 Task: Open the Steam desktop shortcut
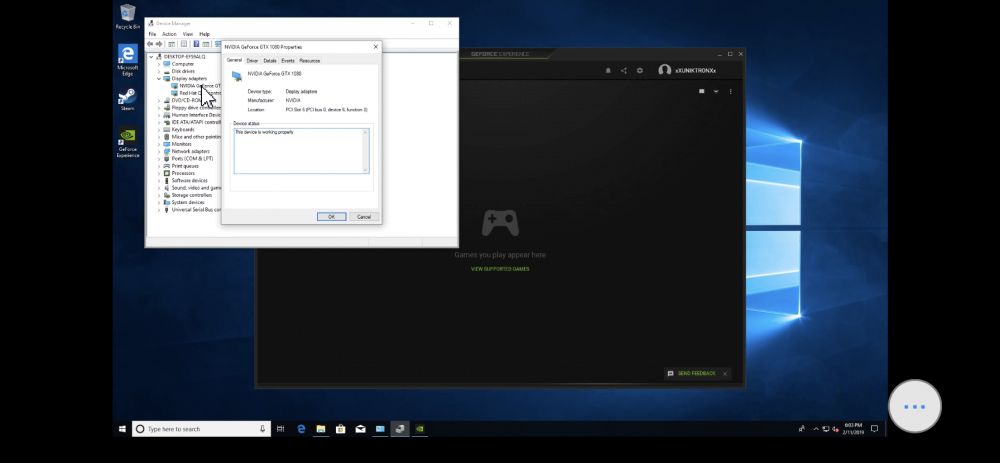[x=128, y=100]
